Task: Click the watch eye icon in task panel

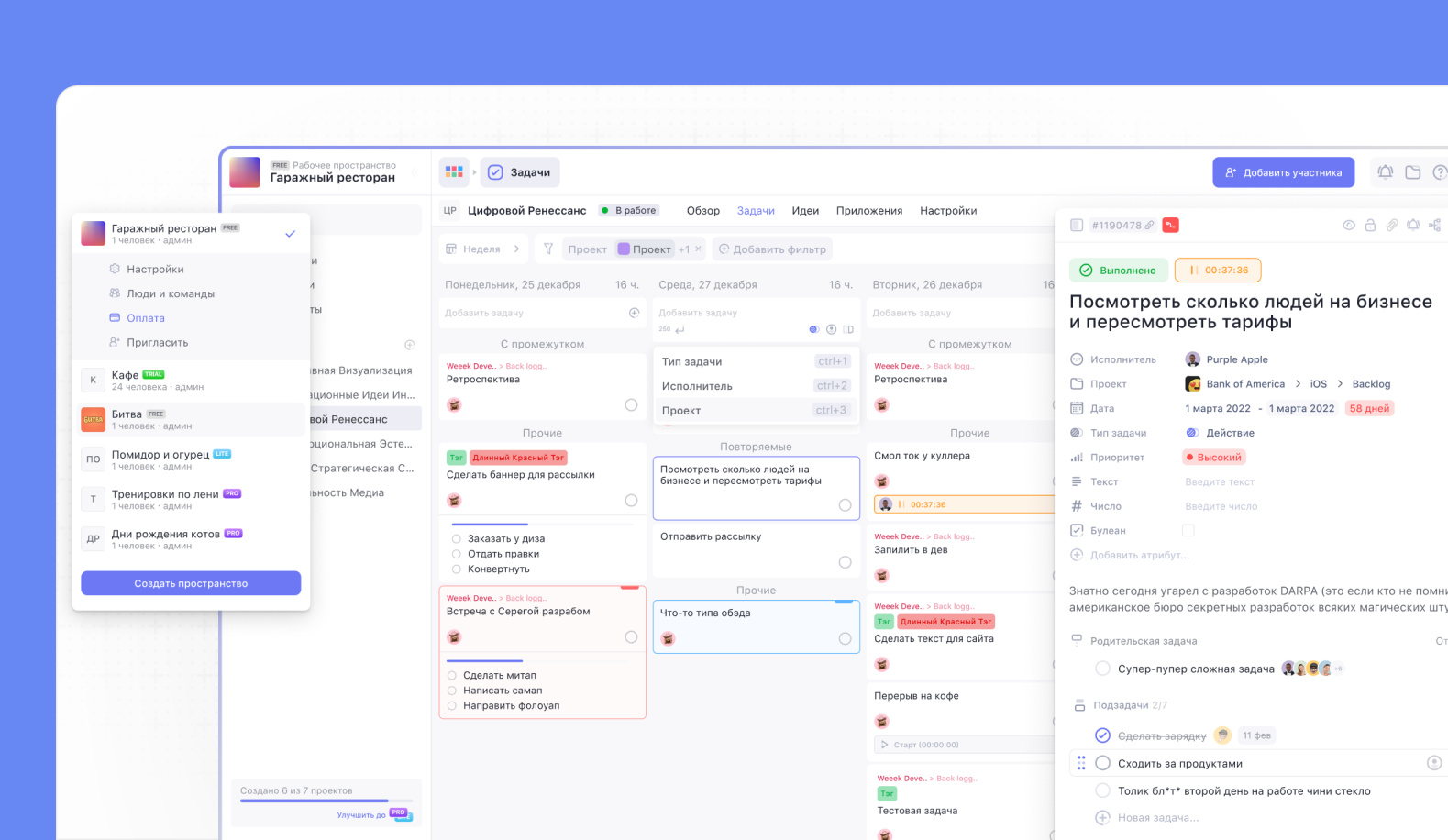Action: pyautogui.click(x=1348, y=226)
